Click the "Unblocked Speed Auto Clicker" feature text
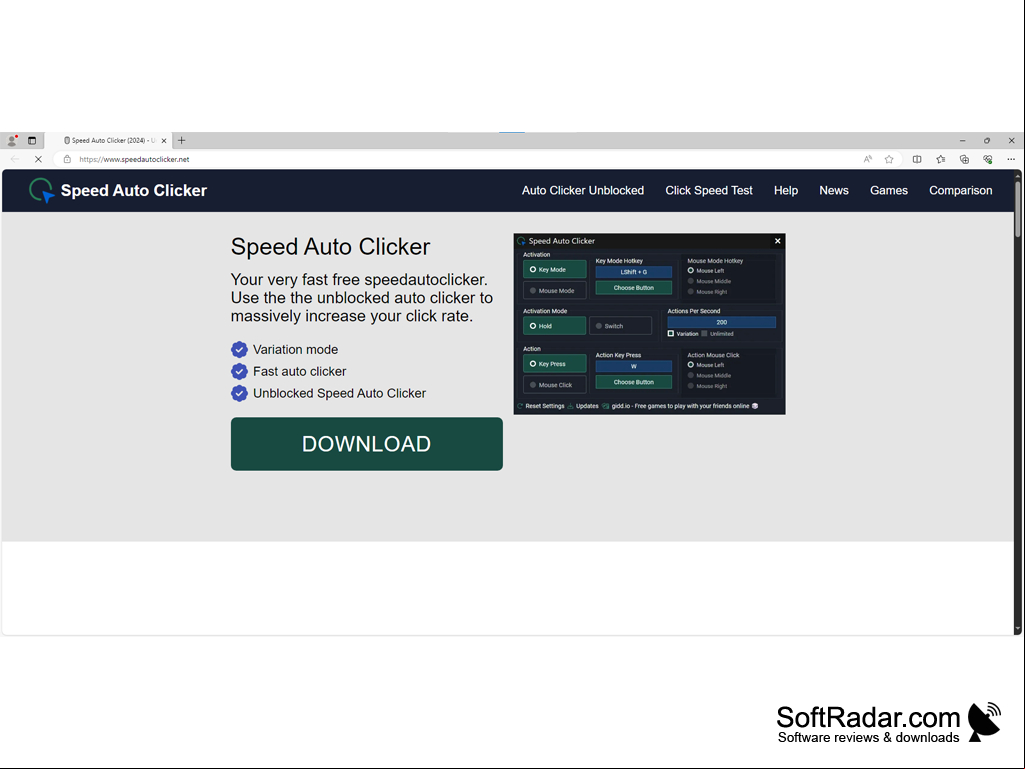Viewport: 1025px width, 769px height. click(339, 393)
